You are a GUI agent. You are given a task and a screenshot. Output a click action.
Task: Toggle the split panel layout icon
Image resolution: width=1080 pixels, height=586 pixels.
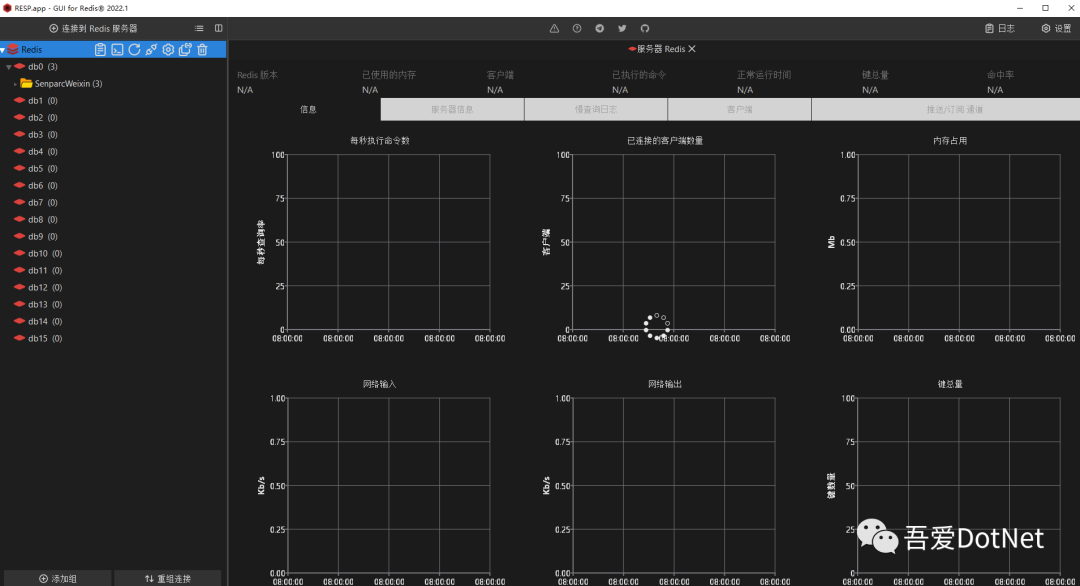click(x=218, y=28)
